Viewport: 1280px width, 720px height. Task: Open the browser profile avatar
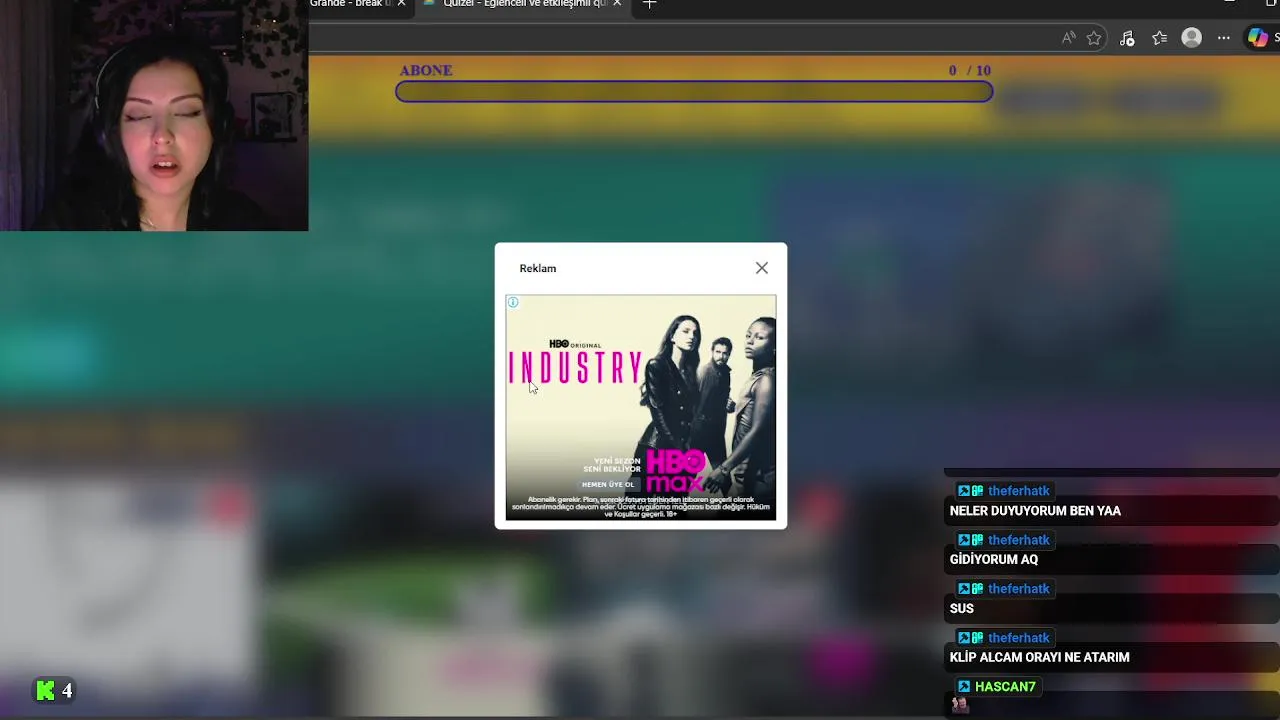(x=1191, y=38)
